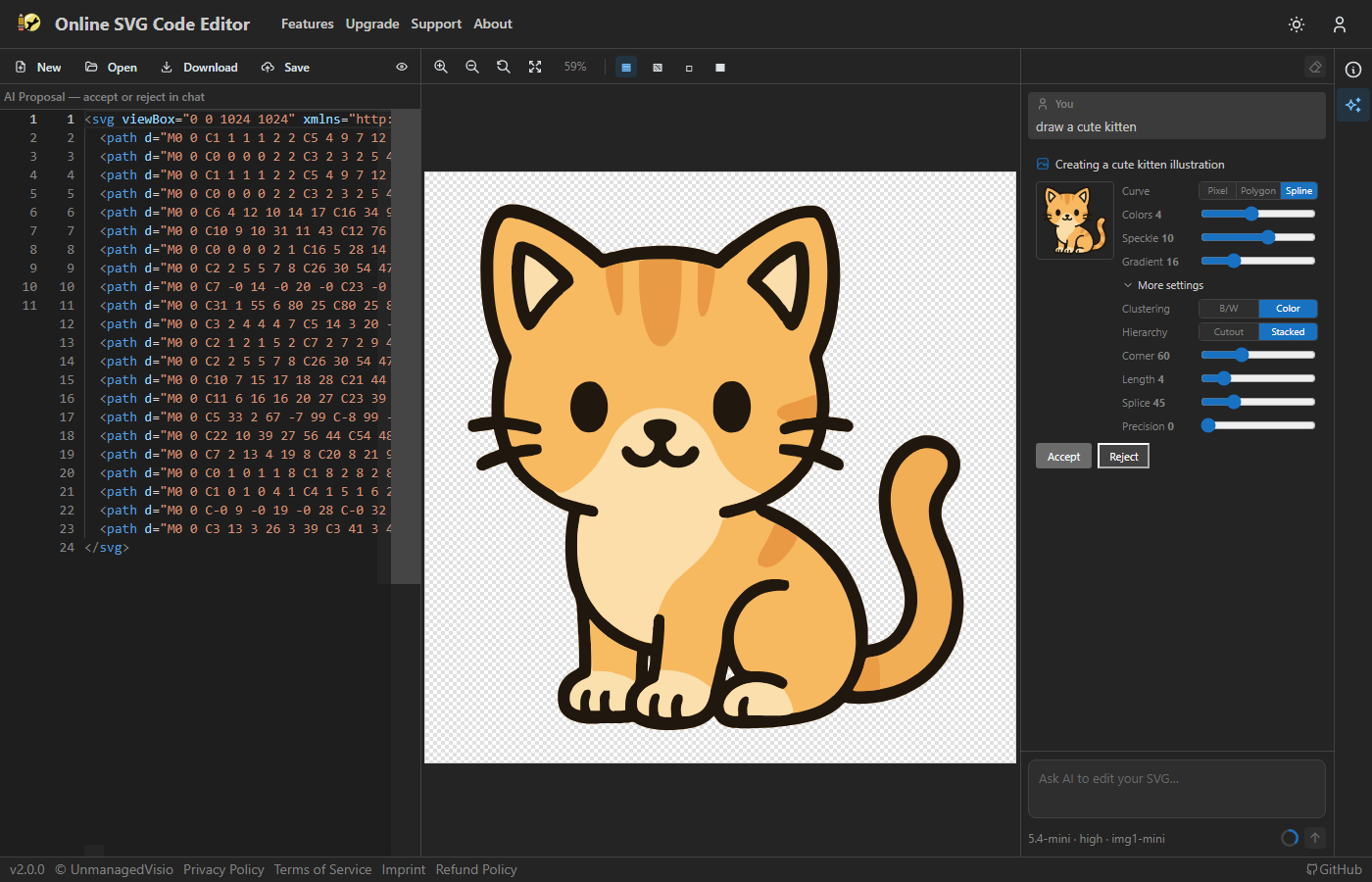Click the Fit to Screen icon
This screenshot has height=882, width=1372.
pyautogui.click(x=534, y=67)
